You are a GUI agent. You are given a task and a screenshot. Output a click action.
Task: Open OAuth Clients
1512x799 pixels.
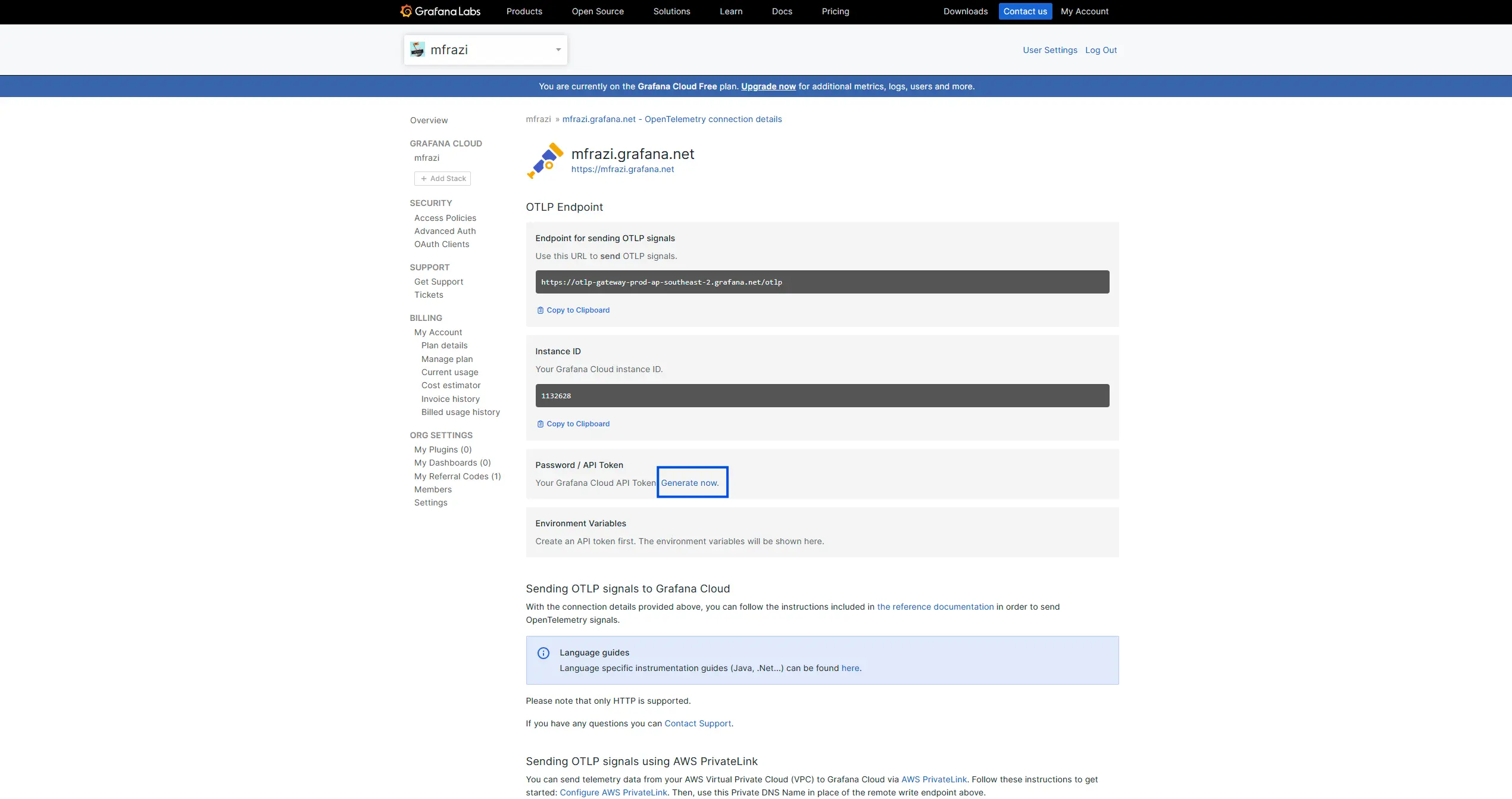coord(442,244)
